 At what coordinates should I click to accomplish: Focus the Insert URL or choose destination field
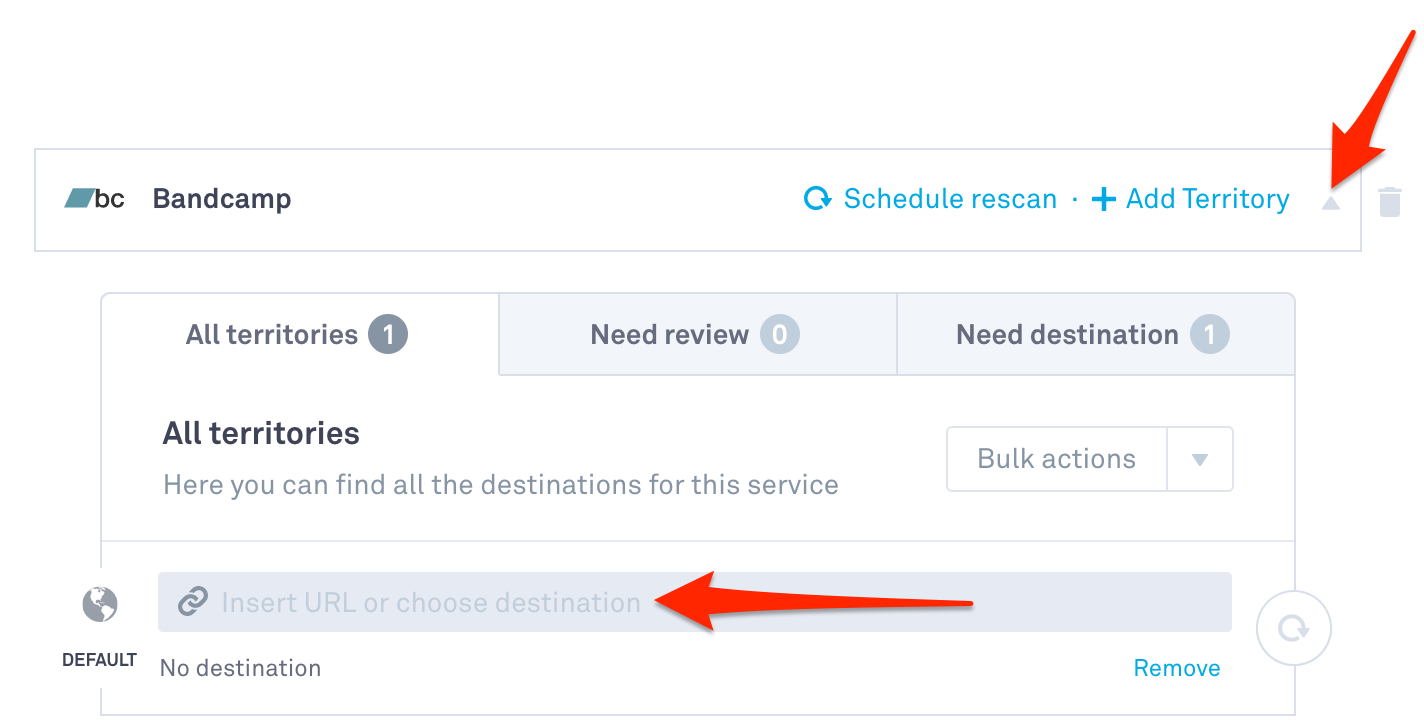click(x=695, y=602)
